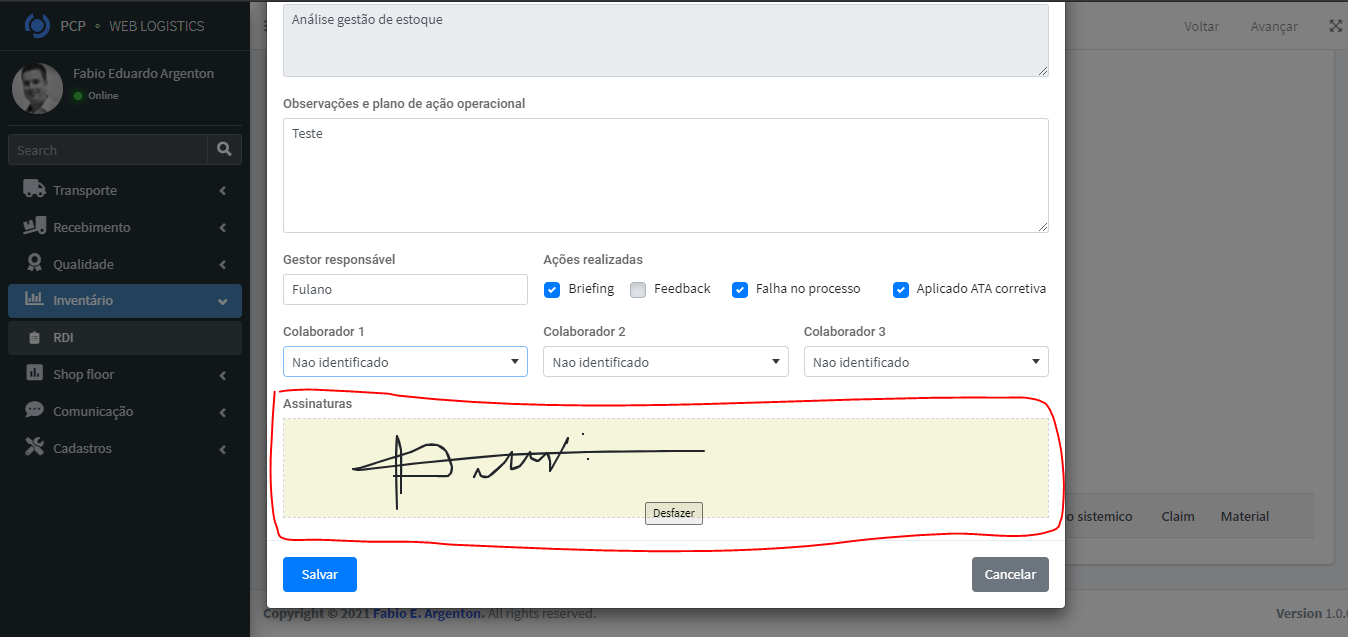The width and height of the screenshot is (1348, 637).
Task: Expand the Colaborador 3 dropdown
Action: tap(926, 362)
